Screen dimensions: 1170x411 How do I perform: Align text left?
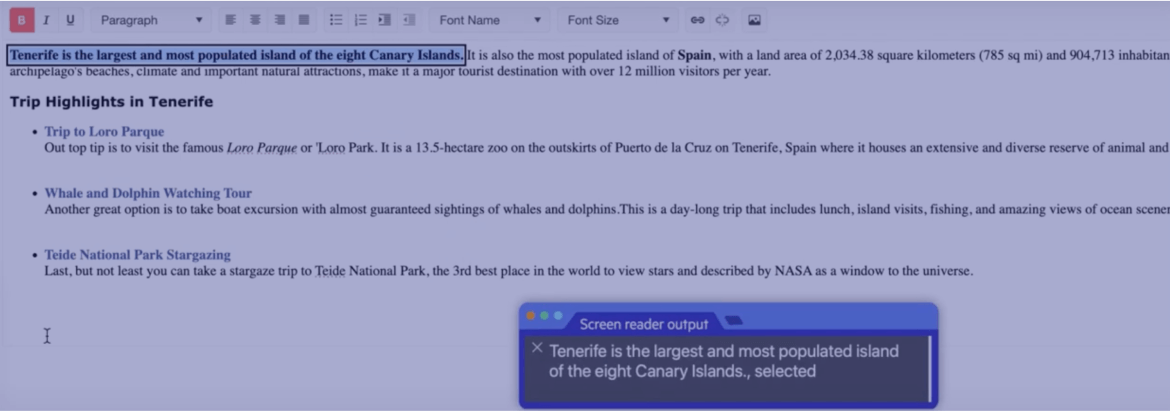click(x=231, y=20)
